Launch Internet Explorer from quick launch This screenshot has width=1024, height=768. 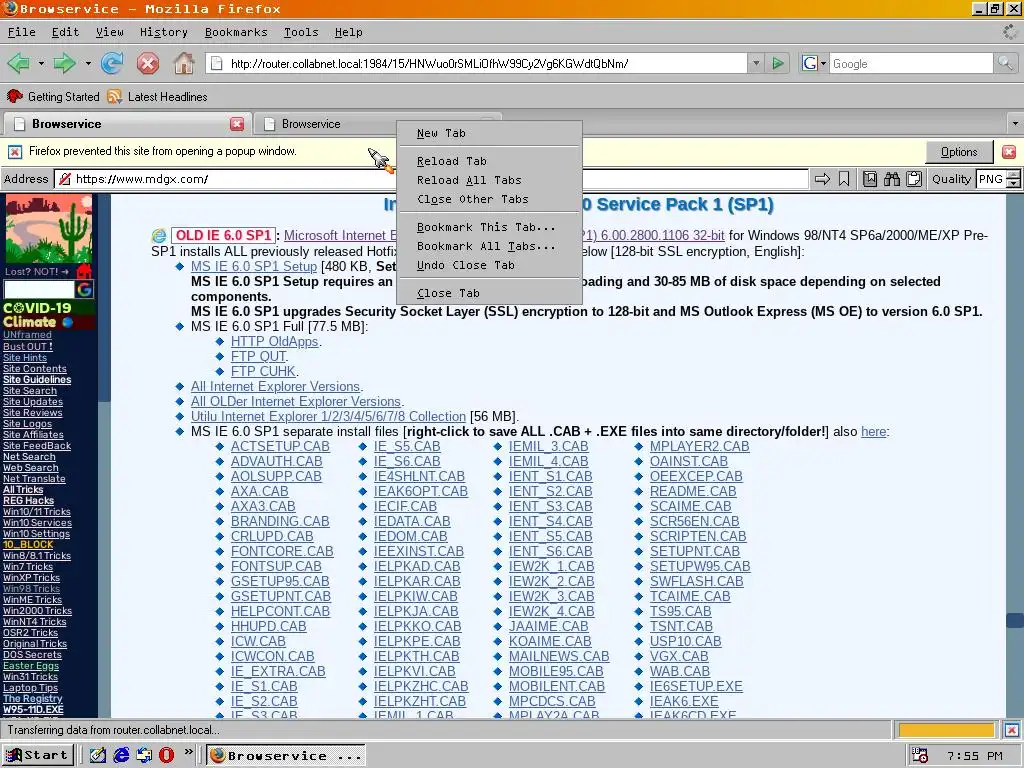121,755
